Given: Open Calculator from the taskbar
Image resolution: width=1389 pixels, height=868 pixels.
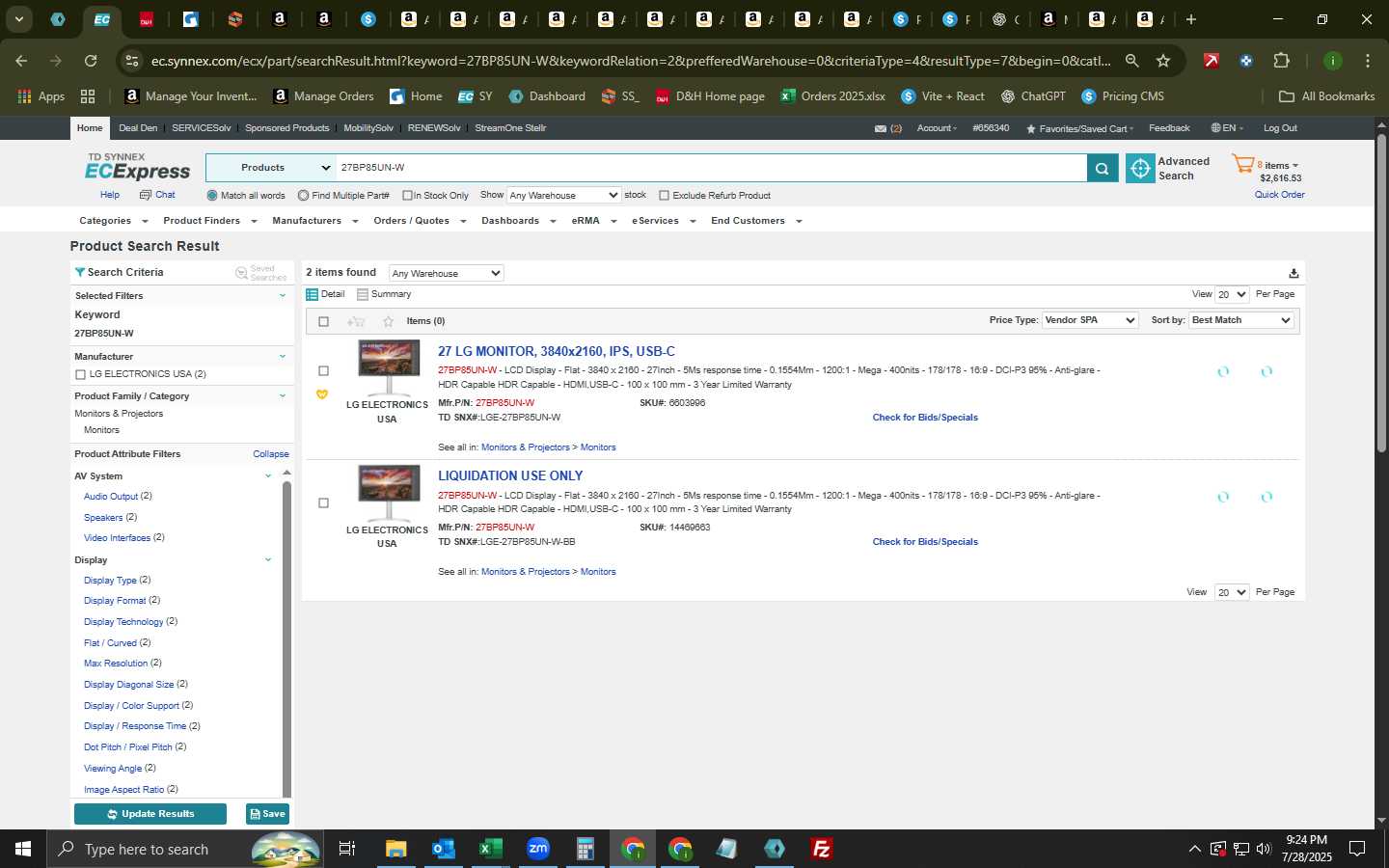Looking at the screenshot, I should click(x=585, y=849).
